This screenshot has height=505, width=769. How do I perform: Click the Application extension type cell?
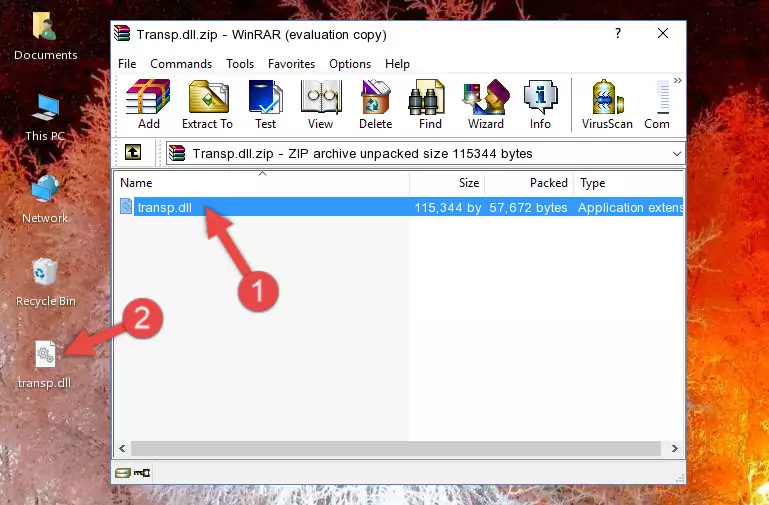[630, 207]
